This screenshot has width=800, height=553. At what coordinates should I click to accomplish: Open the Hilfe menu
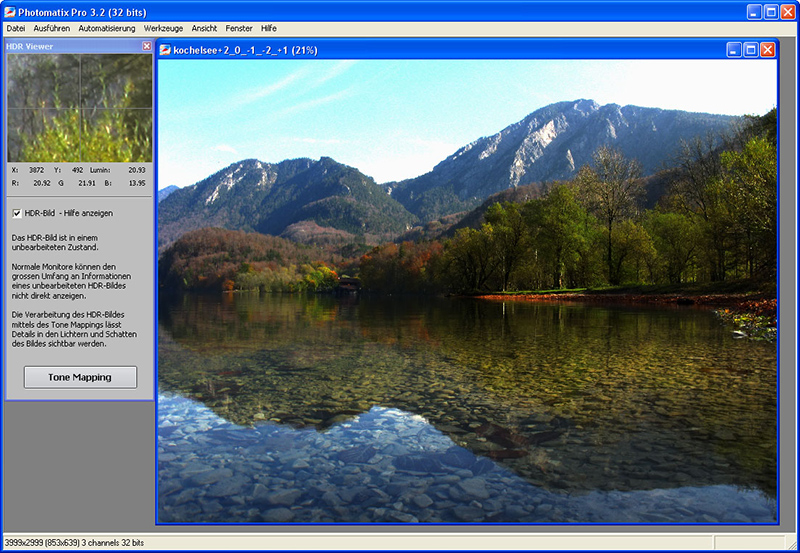(269, 29)
